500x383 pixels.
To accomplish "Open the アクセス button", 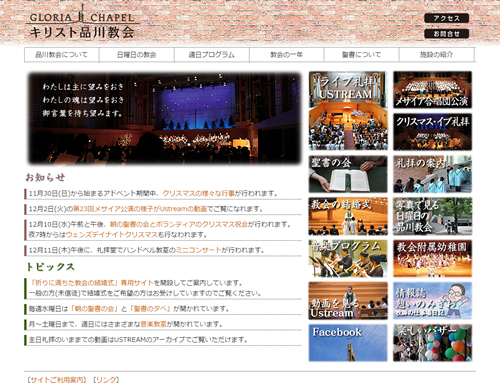I will pyautogui.click(x=446, y=18).
